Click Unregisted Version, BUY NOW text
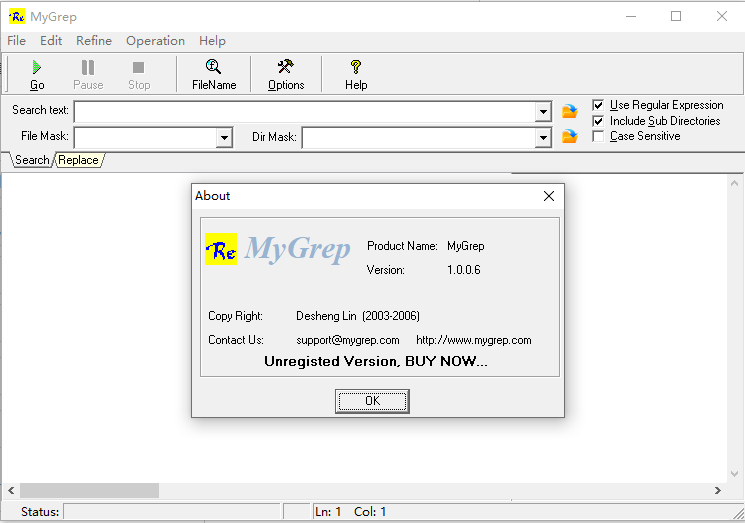Image resolution: width=745 pixels, height=523 pixels. (376, 361)
